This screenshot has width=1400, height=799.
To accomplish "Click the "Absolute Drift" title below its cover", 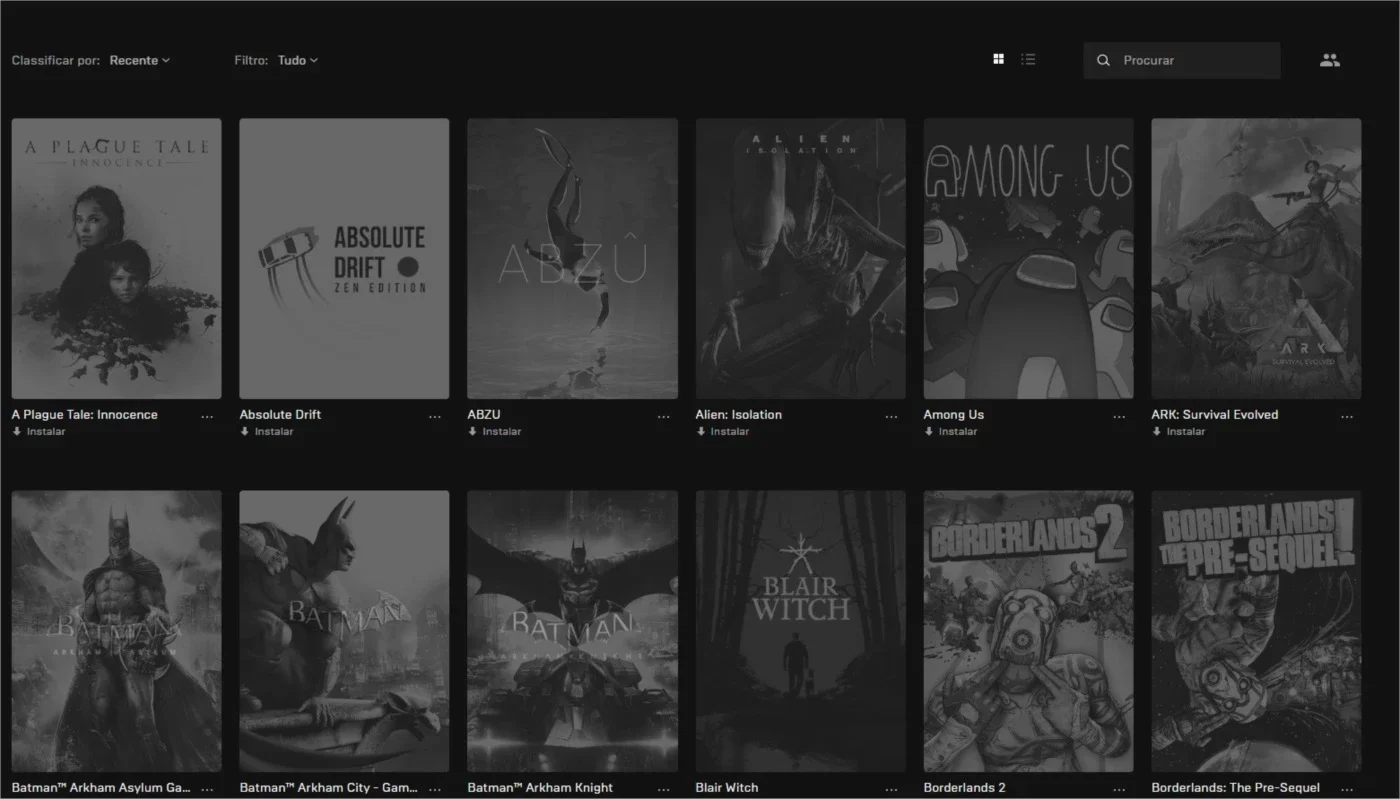I will [x=281, y=415].
